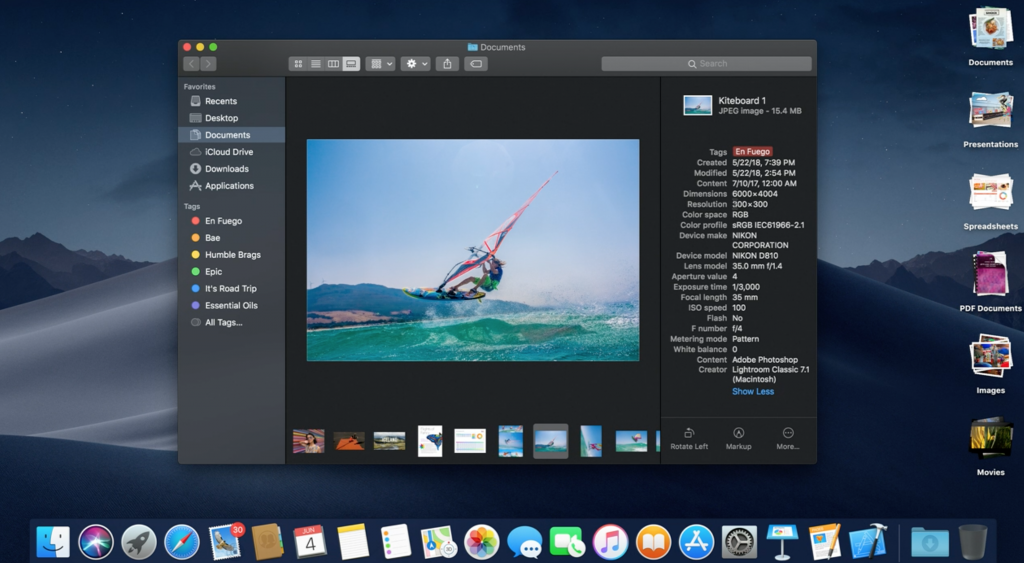Screen dimensions: 1024x563
Task: Click the Search field in Finder
Action: pyautogui.click(x=706, y=64)
